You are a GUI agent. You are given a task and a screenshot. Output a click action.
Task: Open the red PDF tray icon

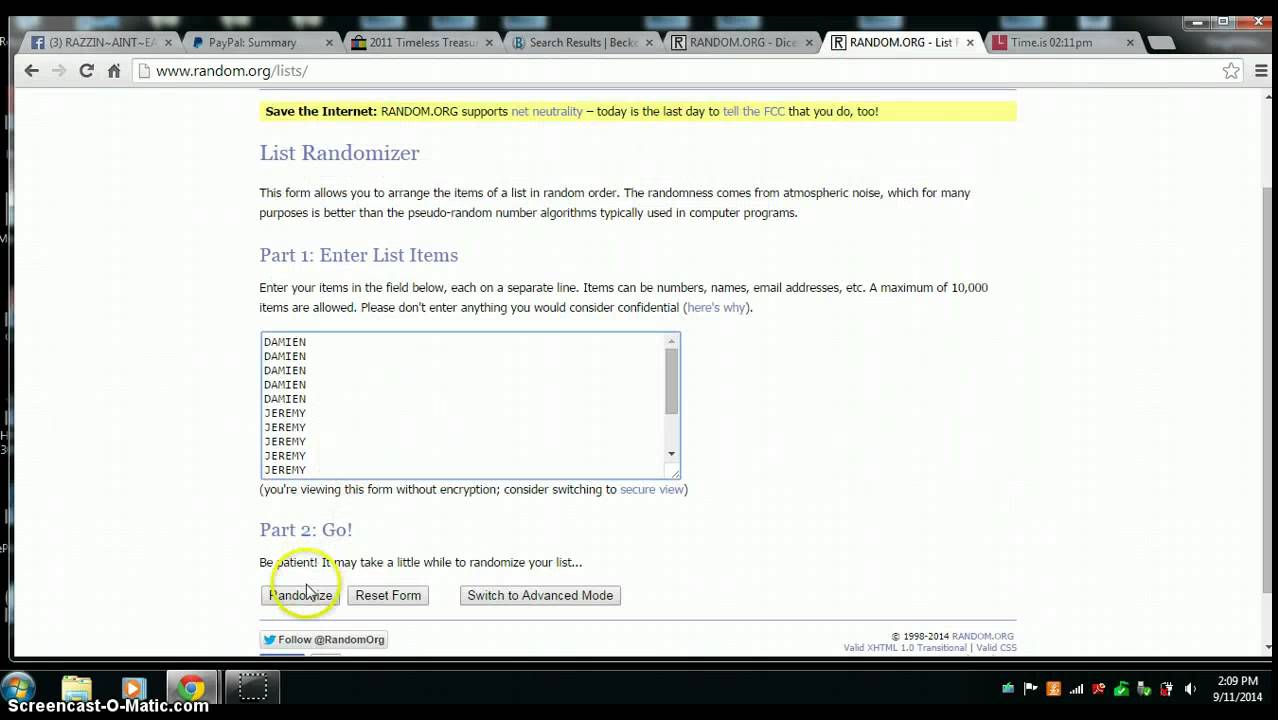1099,689
